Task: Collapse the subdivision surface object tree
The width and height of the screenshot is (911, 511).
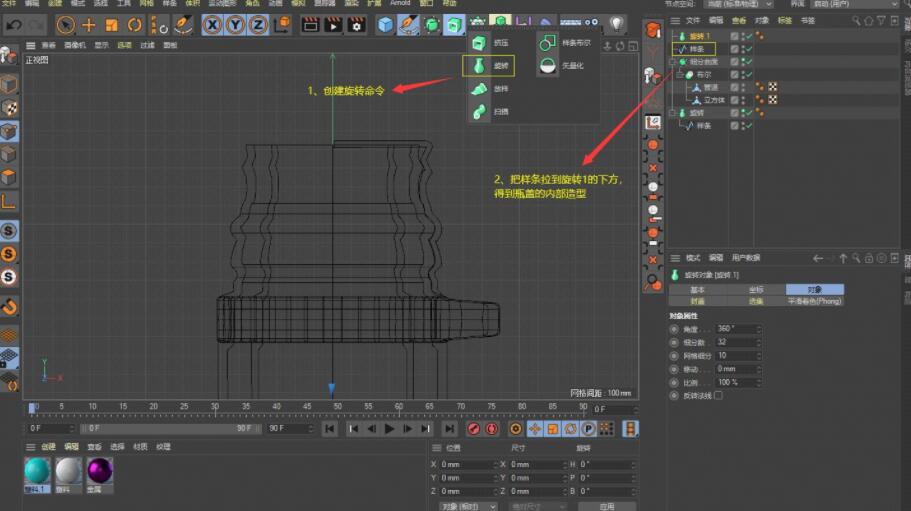Action: coord(673,62)
